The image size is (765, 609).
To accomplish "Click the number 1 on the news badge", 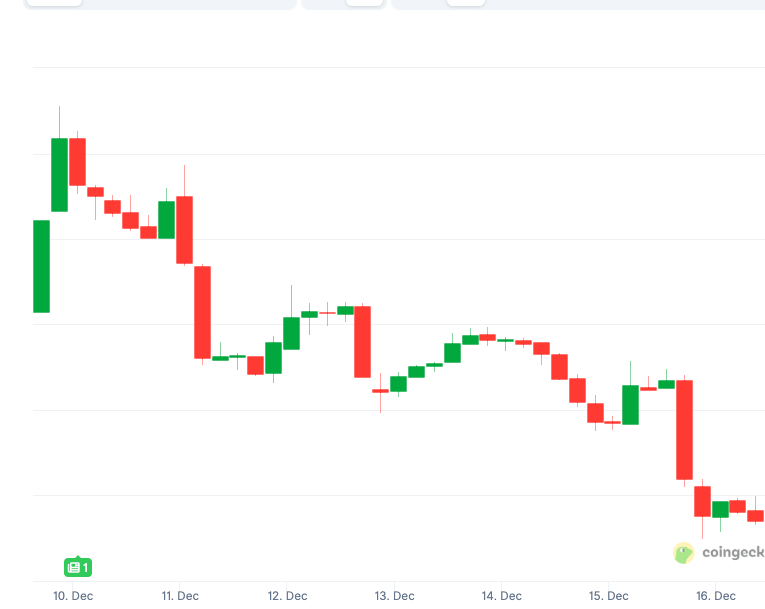I will (x=86, y=568).
